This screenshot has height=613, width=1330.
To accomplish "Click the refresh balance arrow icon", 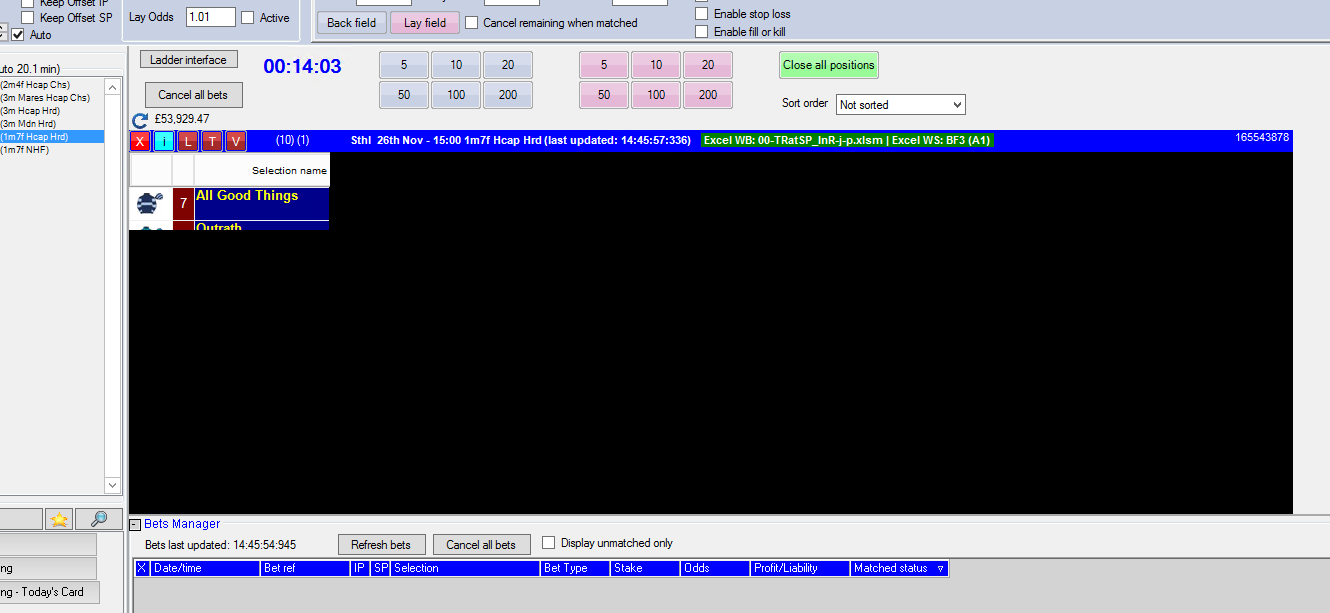I will [x=140, y=119].
